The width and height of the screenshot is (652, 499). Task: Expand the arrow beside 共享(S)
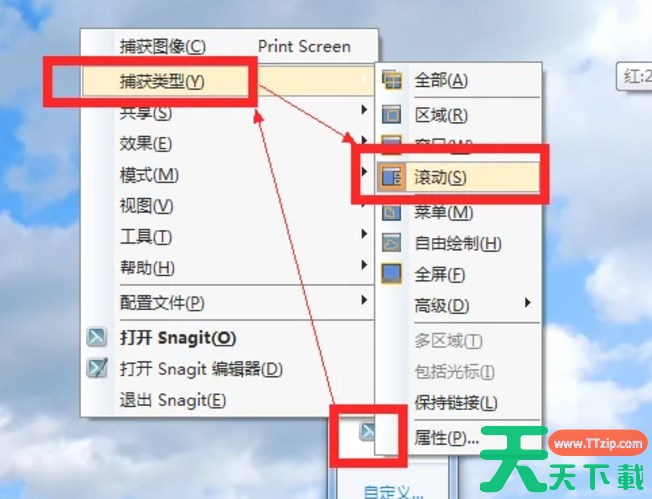point(364,109)
